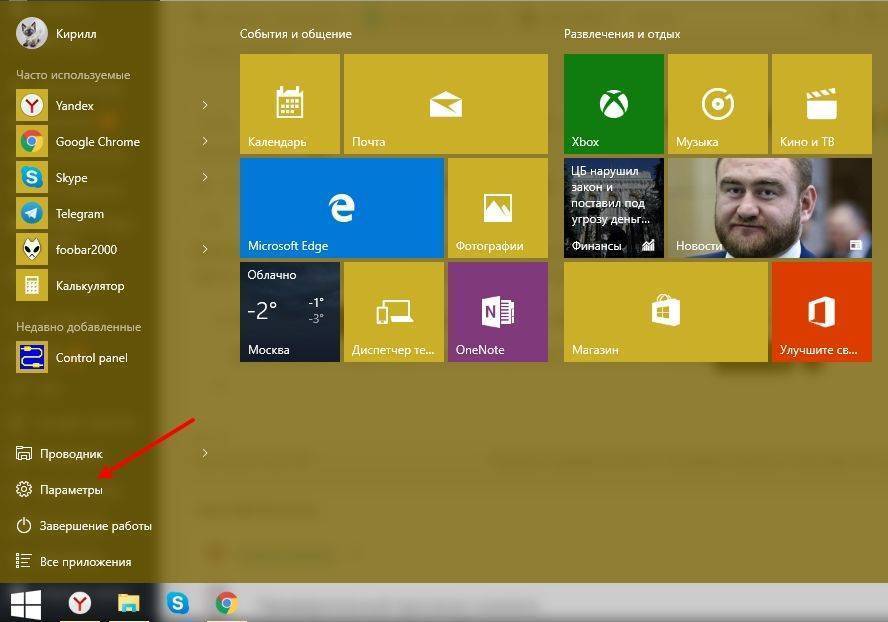The width and height of the screenshot is (888, 622).
Task: Expand the Google Chrome jump list arrow
Action: coord(205,142)
